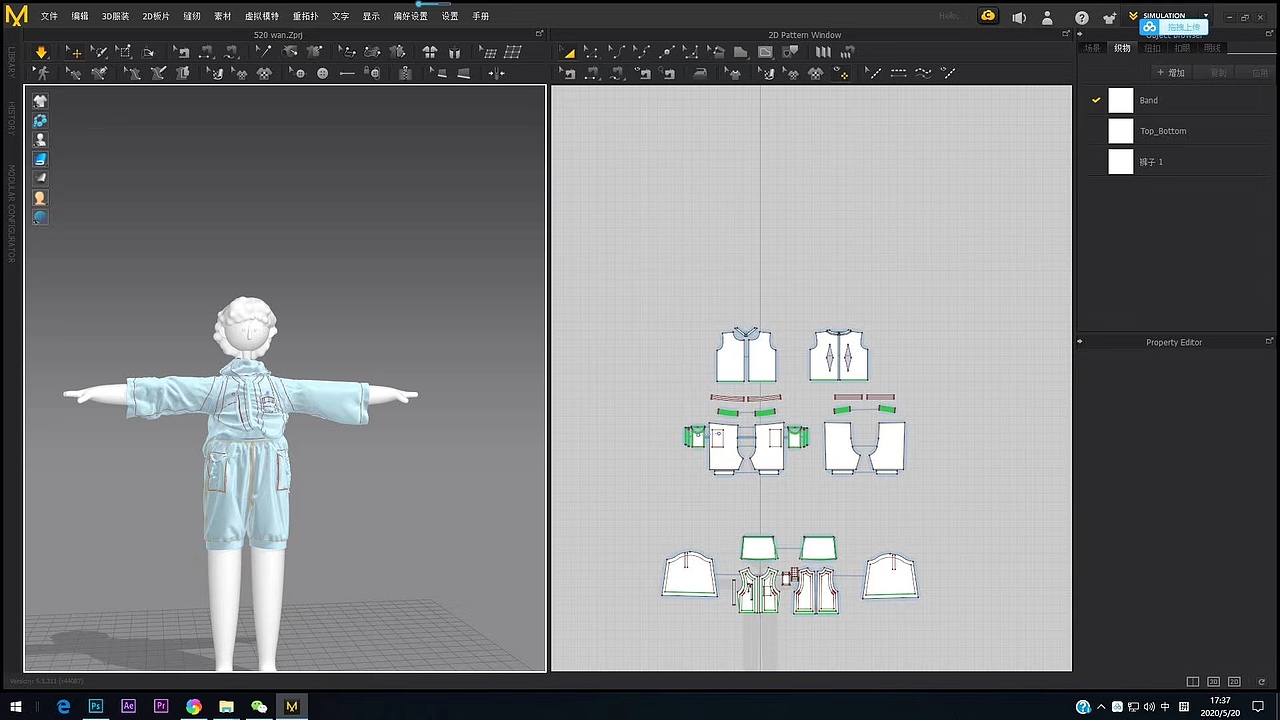Select the show garment front icon

430,52
